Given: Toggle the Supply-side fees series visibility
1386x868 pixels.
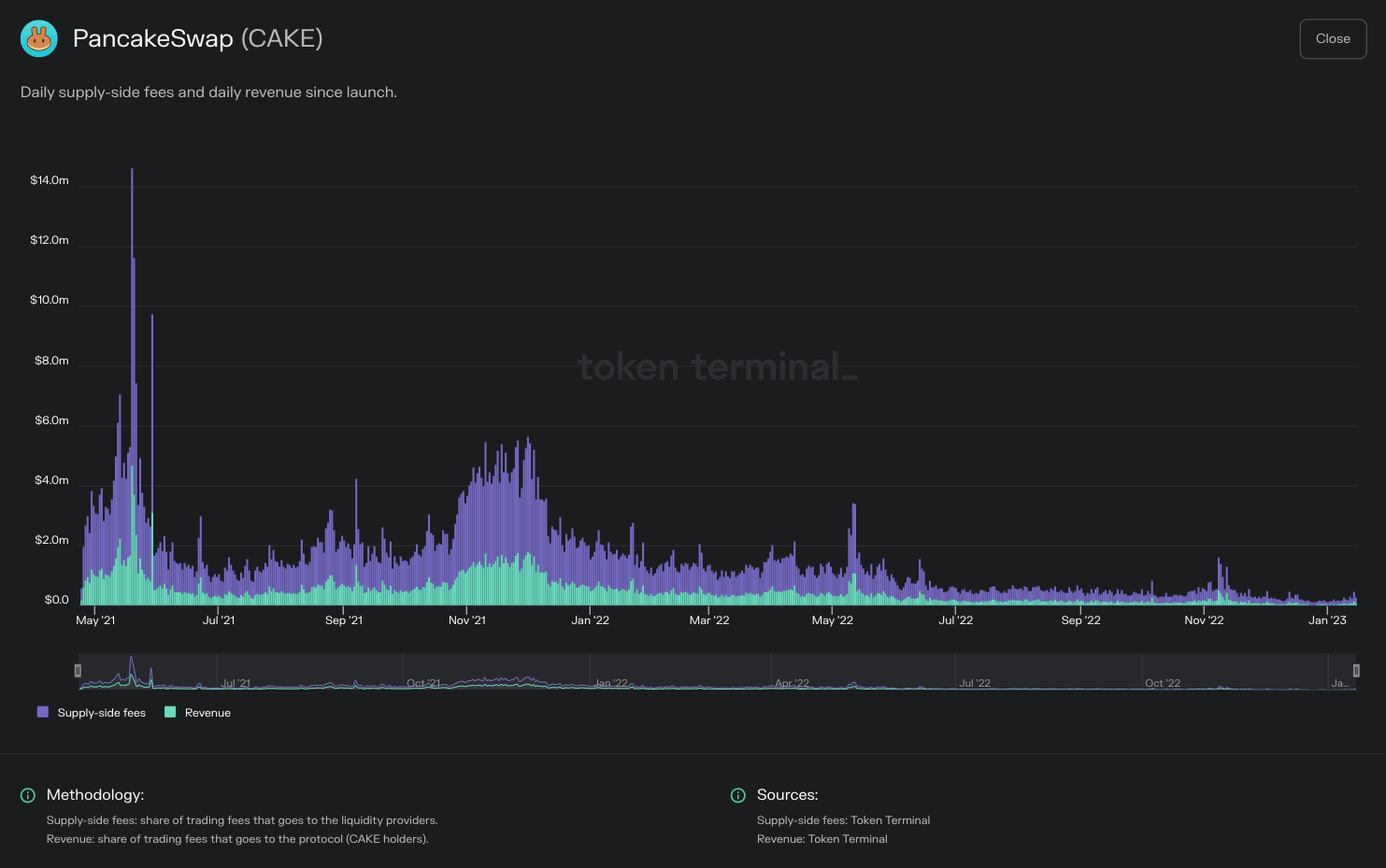Looking at the screenshot, I should [x=91, y=712].
